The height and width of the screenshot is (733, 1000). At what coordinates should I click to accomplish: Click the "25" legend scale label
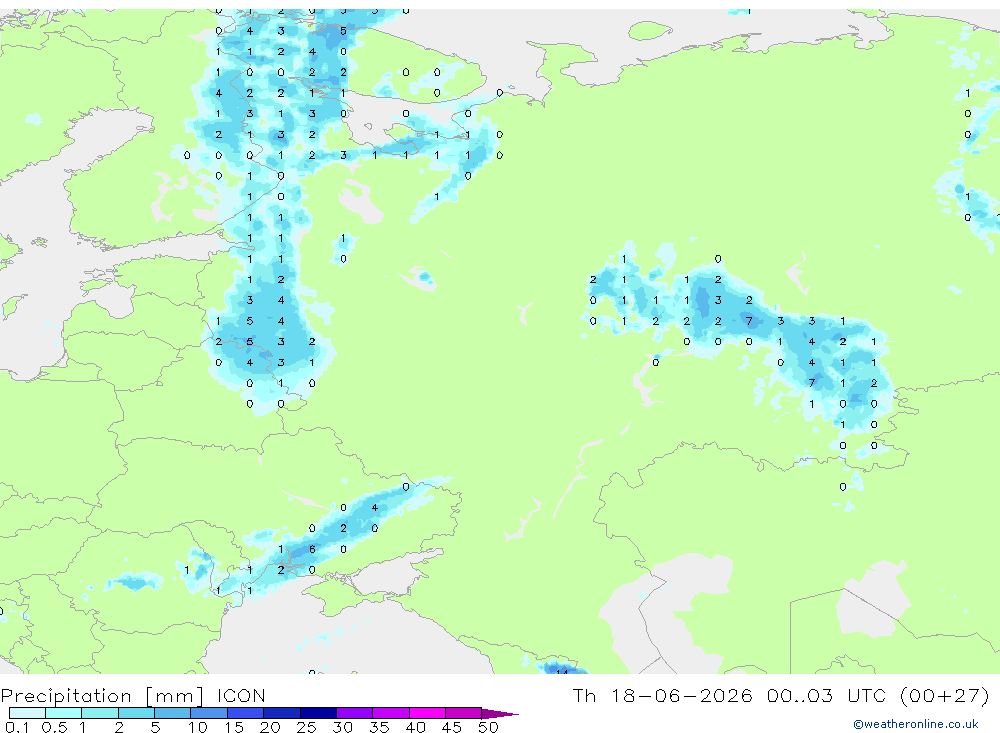(x=306, y=727)
